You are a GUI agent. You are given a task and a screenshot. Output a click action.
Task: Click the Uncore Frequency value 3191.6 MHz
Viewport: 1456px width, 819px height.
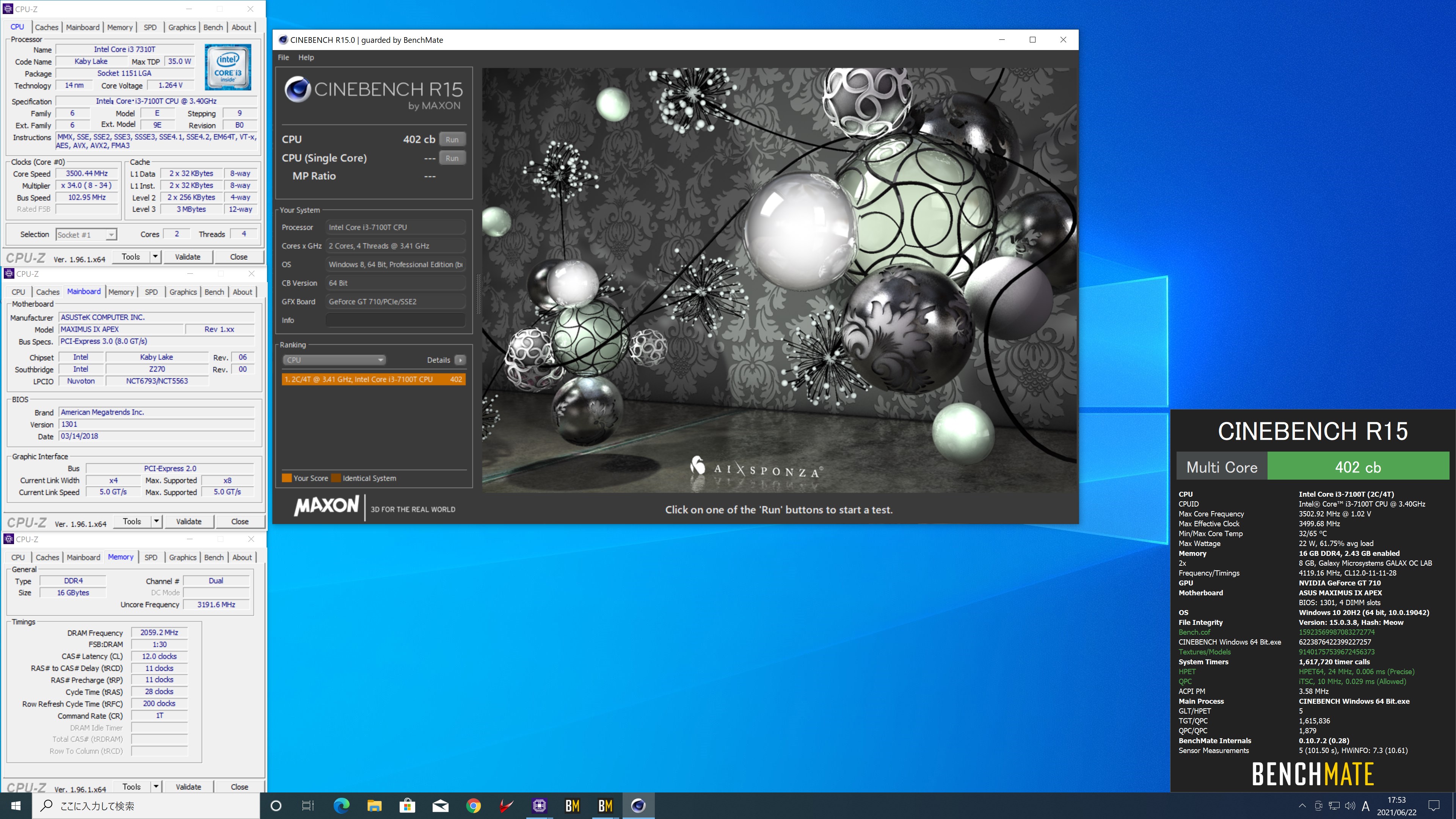click(x=216, y=604)
